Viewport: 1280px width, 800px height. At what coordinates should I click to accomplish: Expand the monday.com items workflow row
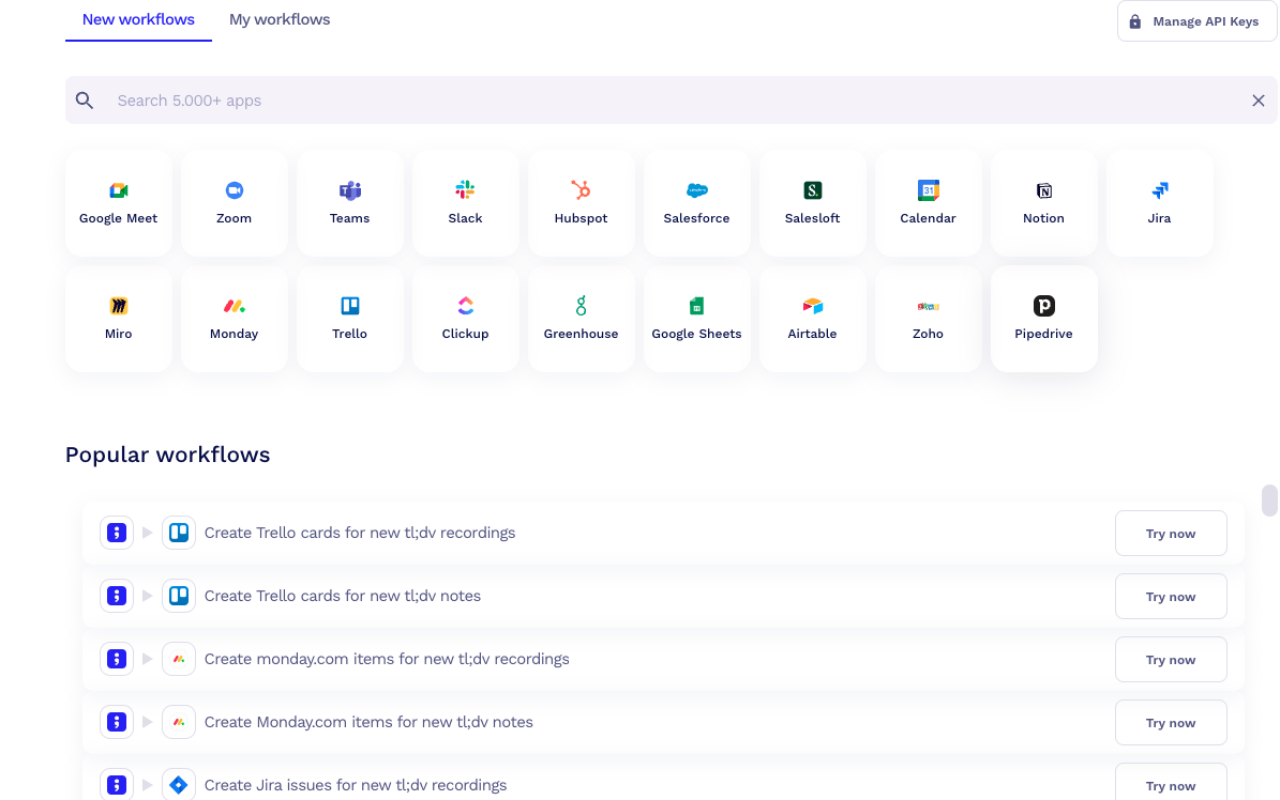(147, 659)
